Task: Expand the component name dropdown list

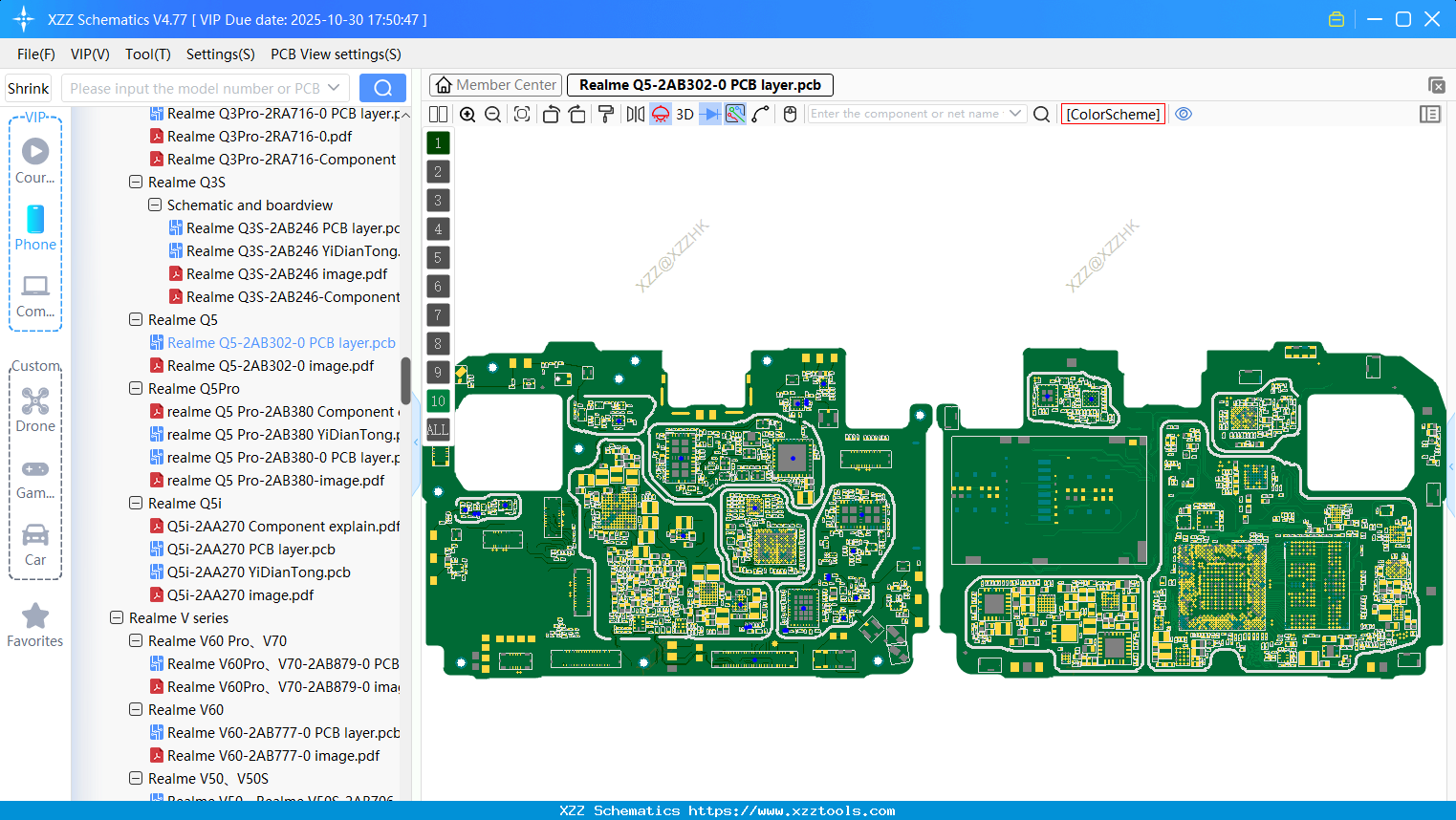Action: (1015, 114)
